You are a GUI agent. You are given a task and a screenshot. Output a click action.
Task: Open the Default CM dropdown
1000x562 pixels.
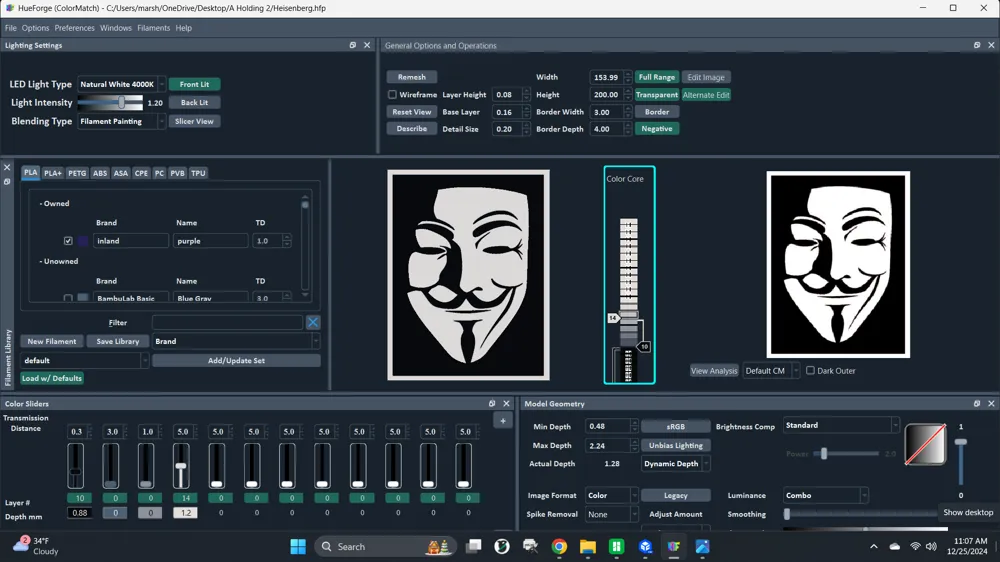pyautogui.click(x=770, y=371)
